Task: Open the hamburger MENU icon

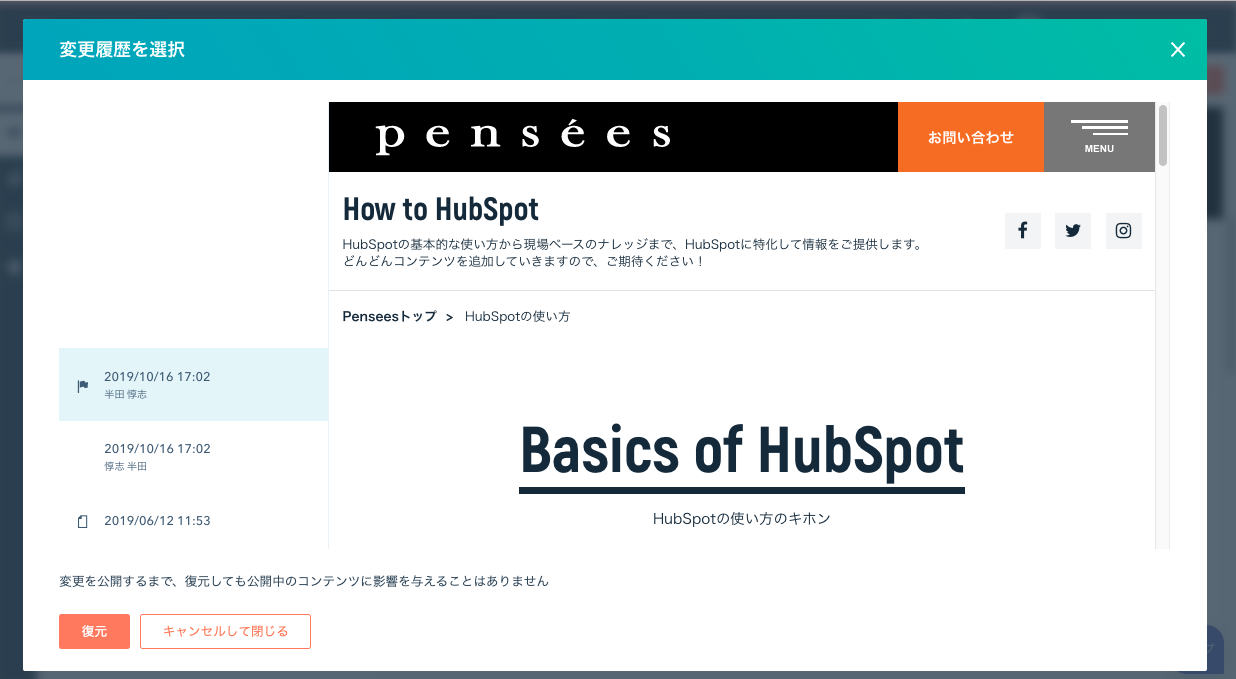Action: [x=1099, y=136]
